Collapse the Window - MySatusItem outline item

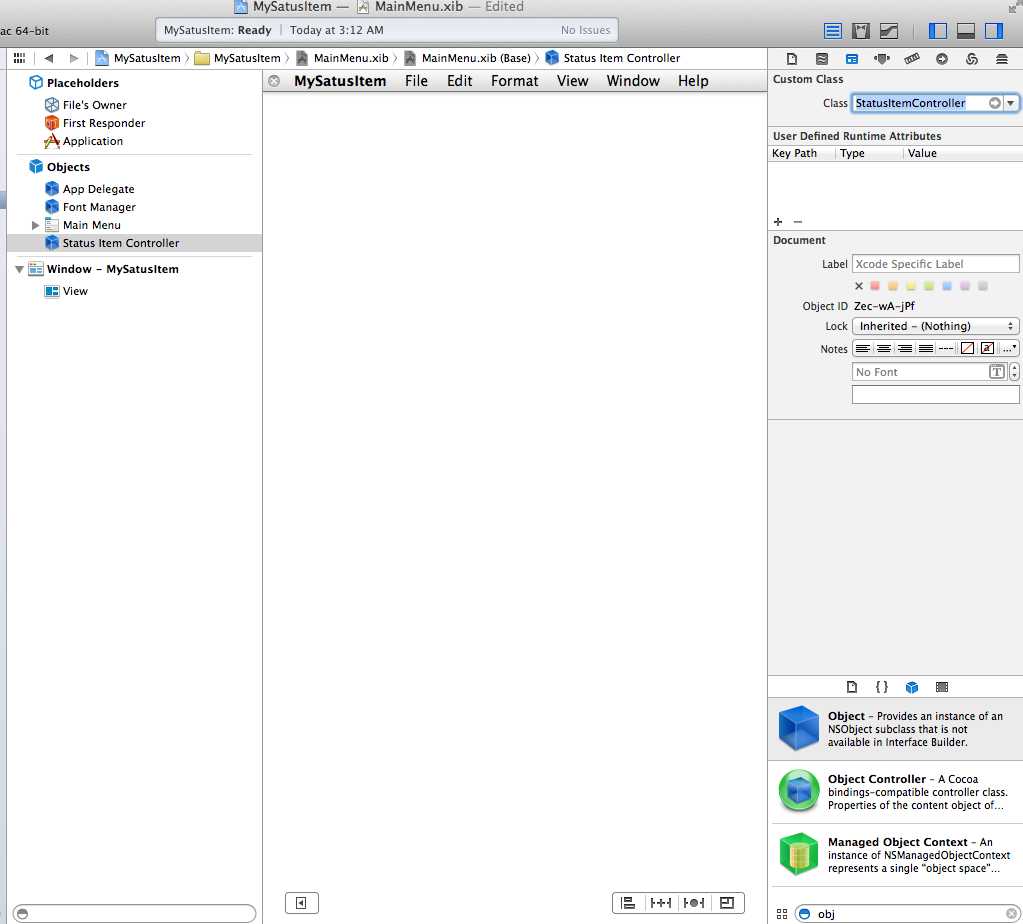pos(20,269)
